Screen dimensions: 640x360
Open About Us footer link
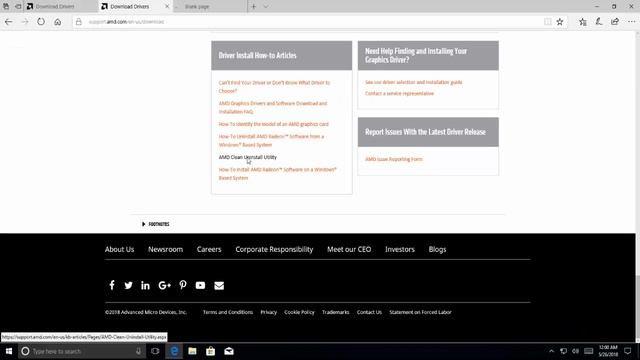[119, 249]
